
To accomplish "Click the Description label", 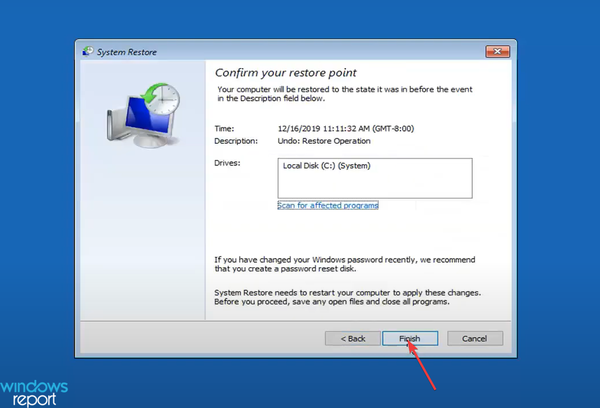I will pyautogui.click(x=236, y=140).
